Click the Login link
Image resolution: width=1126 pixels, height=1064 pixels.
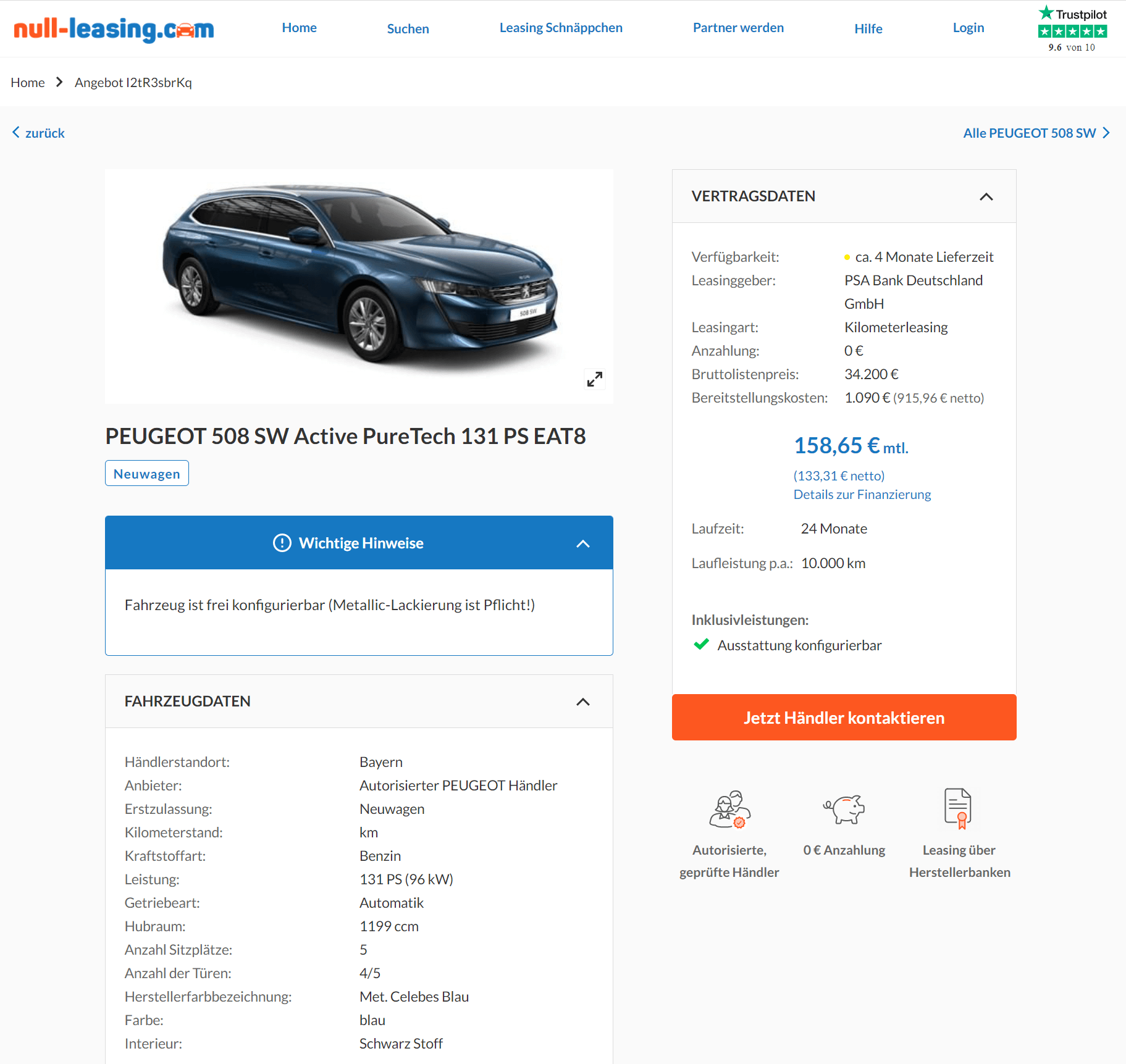968,28
